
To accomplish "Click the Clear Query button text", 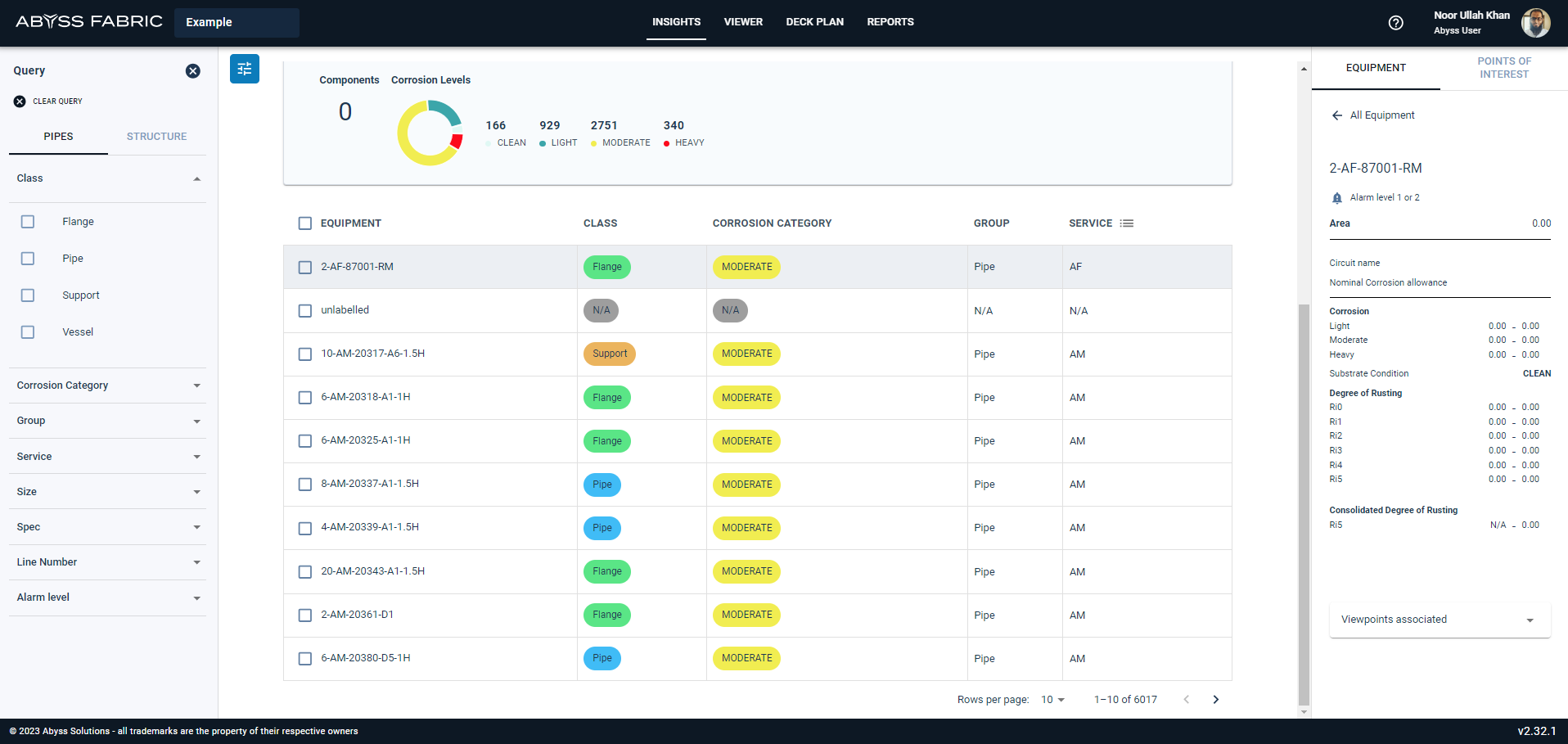I will [57, 101].
